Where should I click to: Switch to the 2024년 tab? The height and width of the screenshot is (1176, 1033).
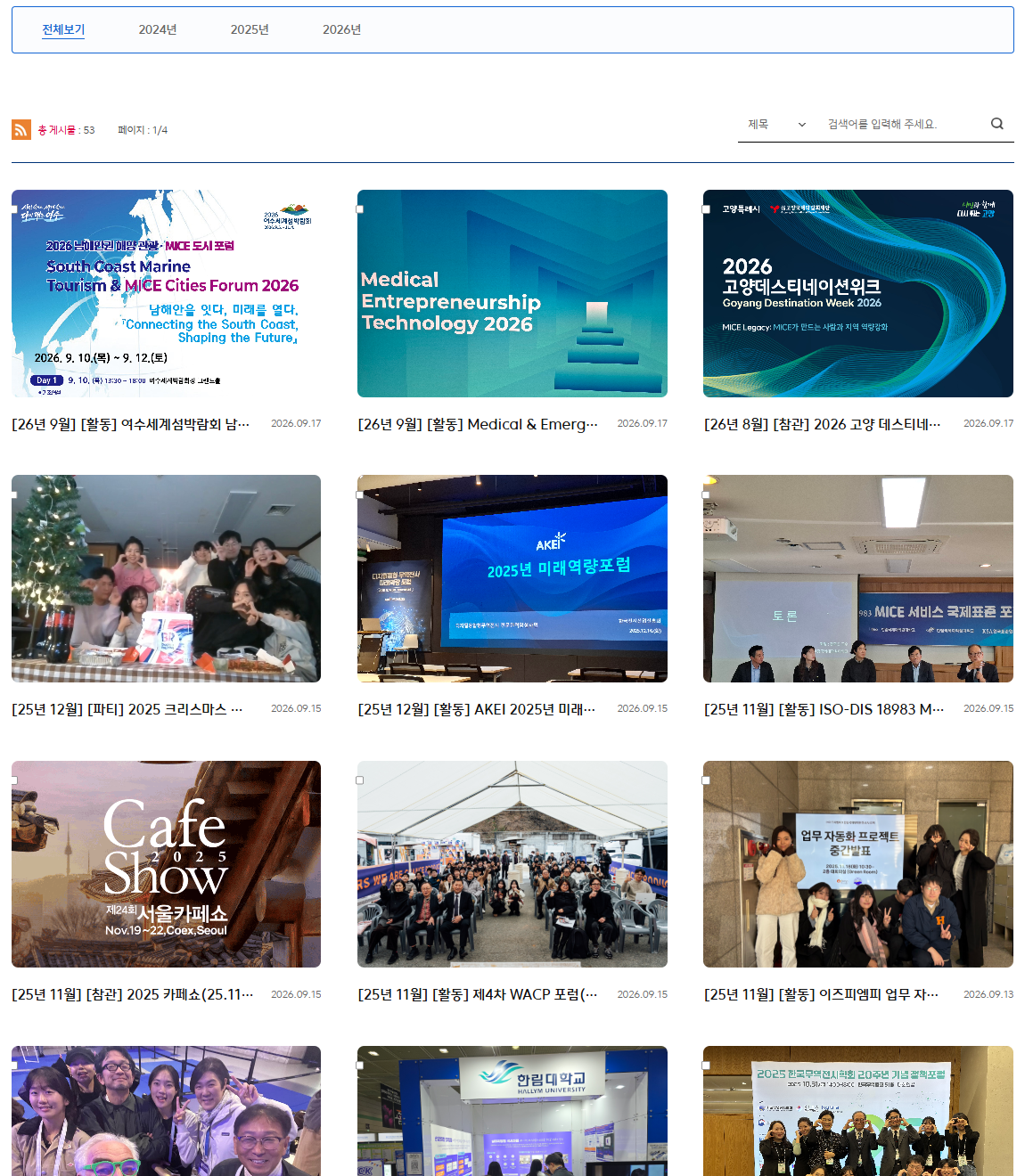tap(158, 29)
